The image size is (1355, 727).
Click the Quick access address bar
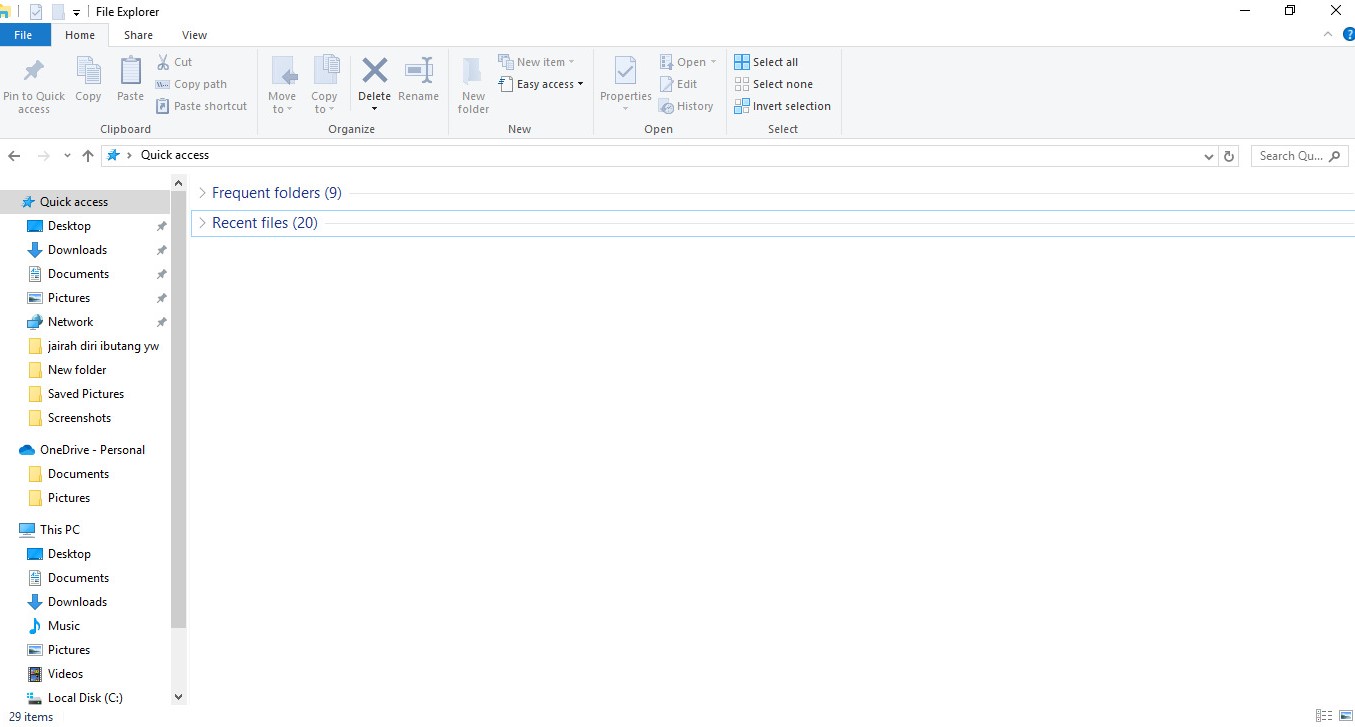(x=660, y=156)
